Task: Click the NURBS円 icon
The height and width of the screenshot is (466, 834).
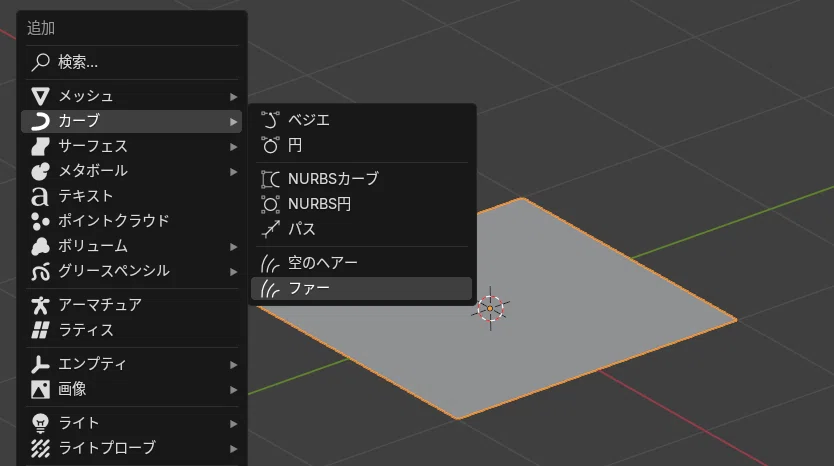Action: (270, 204)
